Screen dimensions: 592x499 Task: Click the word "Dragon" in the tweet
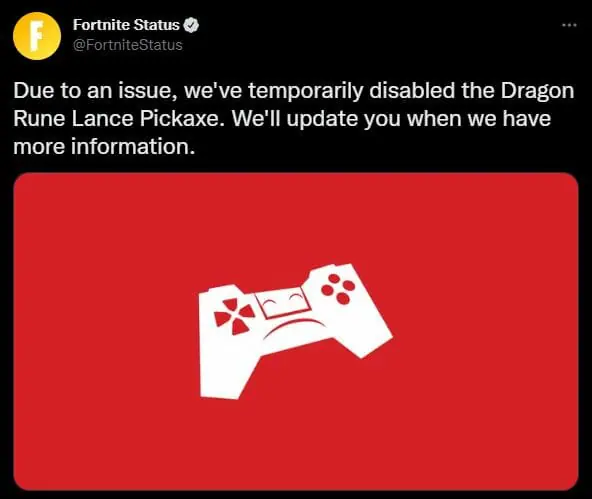point(537,92)
